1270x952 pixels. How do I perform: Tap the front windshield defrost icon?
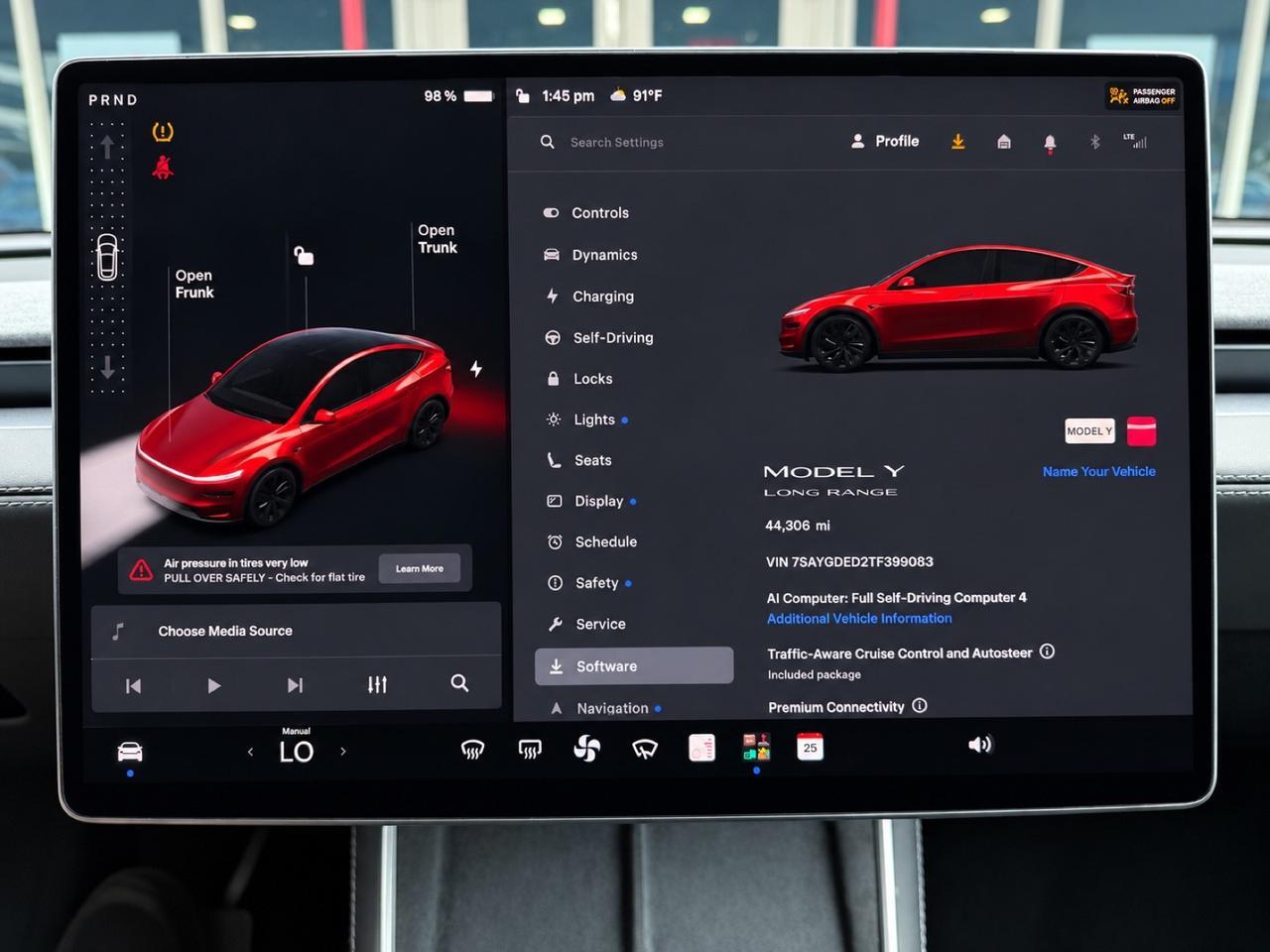(472, 750)
